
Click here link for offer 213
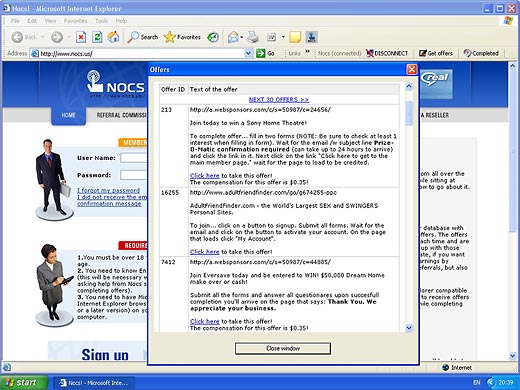coord(204,176)
